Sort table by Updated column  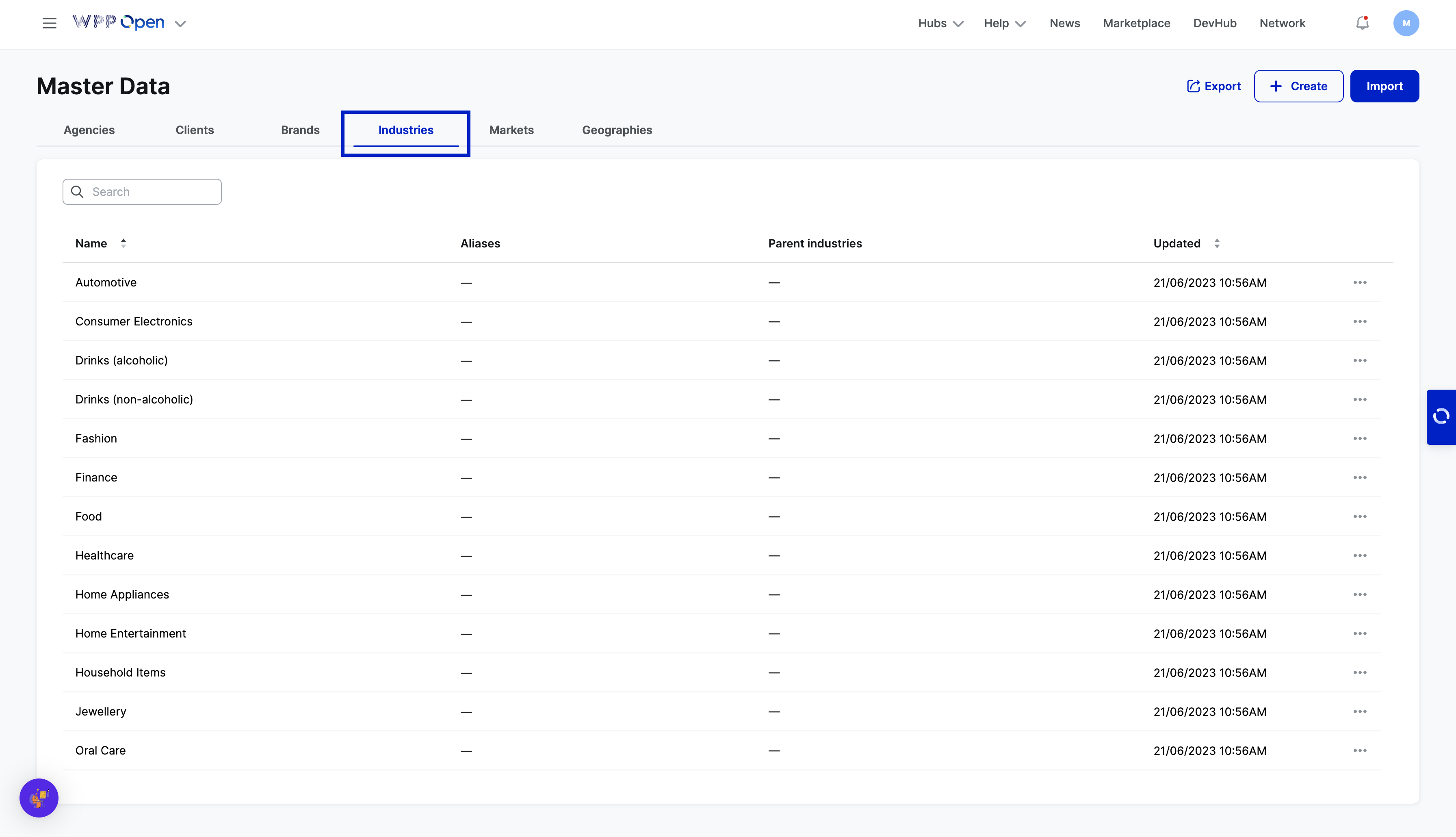pyautogui.click(x=1216, y=243)
